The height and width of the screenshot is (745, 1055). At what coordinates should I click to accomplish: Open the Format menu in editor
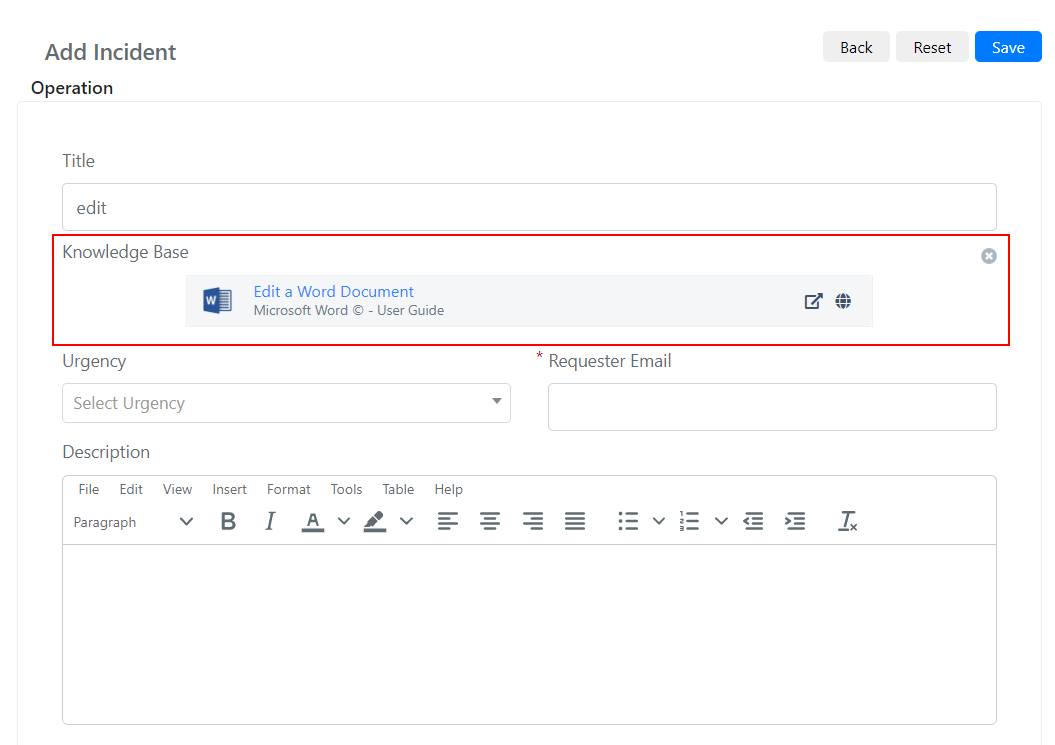pyautogui.click(x=289, y=489)
